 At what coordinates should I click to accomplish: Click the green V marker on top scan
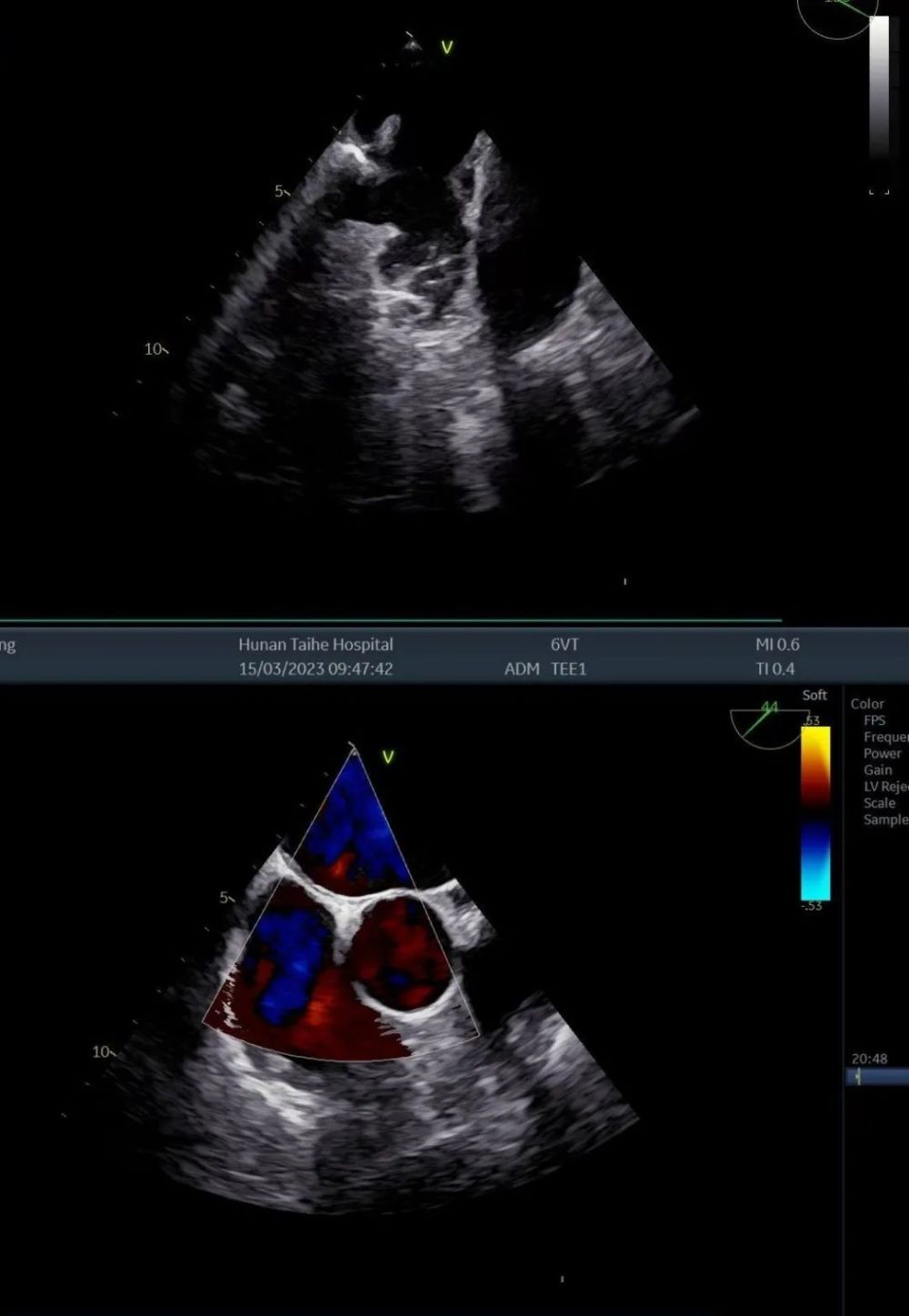click(446, 47)
